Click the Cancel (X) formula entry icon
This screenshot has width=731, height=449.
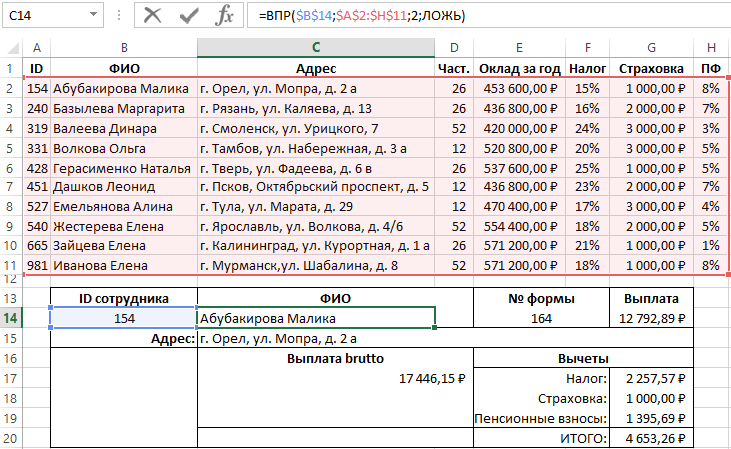152,15
